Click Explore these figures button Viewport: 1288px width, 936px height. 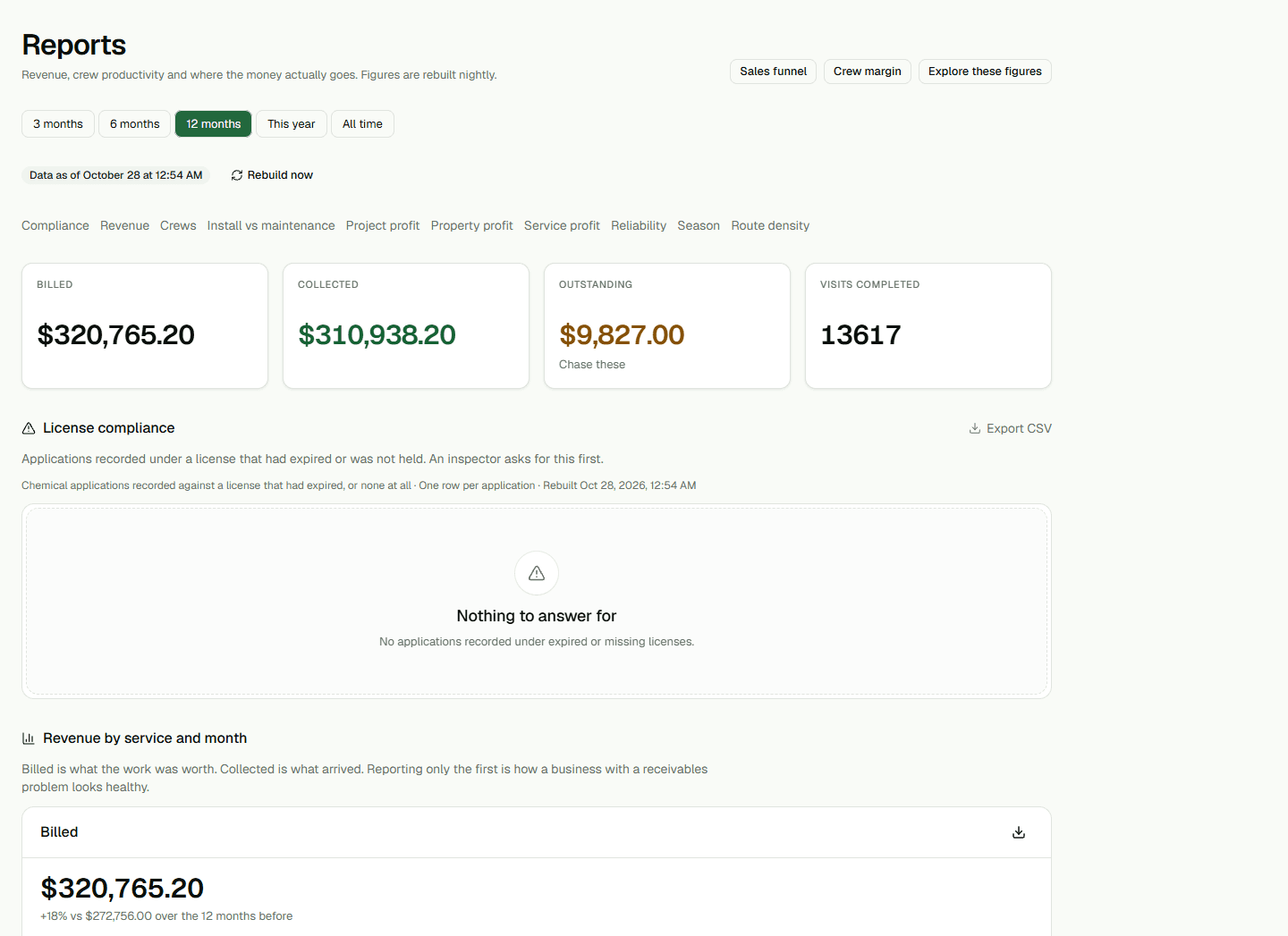985,72
